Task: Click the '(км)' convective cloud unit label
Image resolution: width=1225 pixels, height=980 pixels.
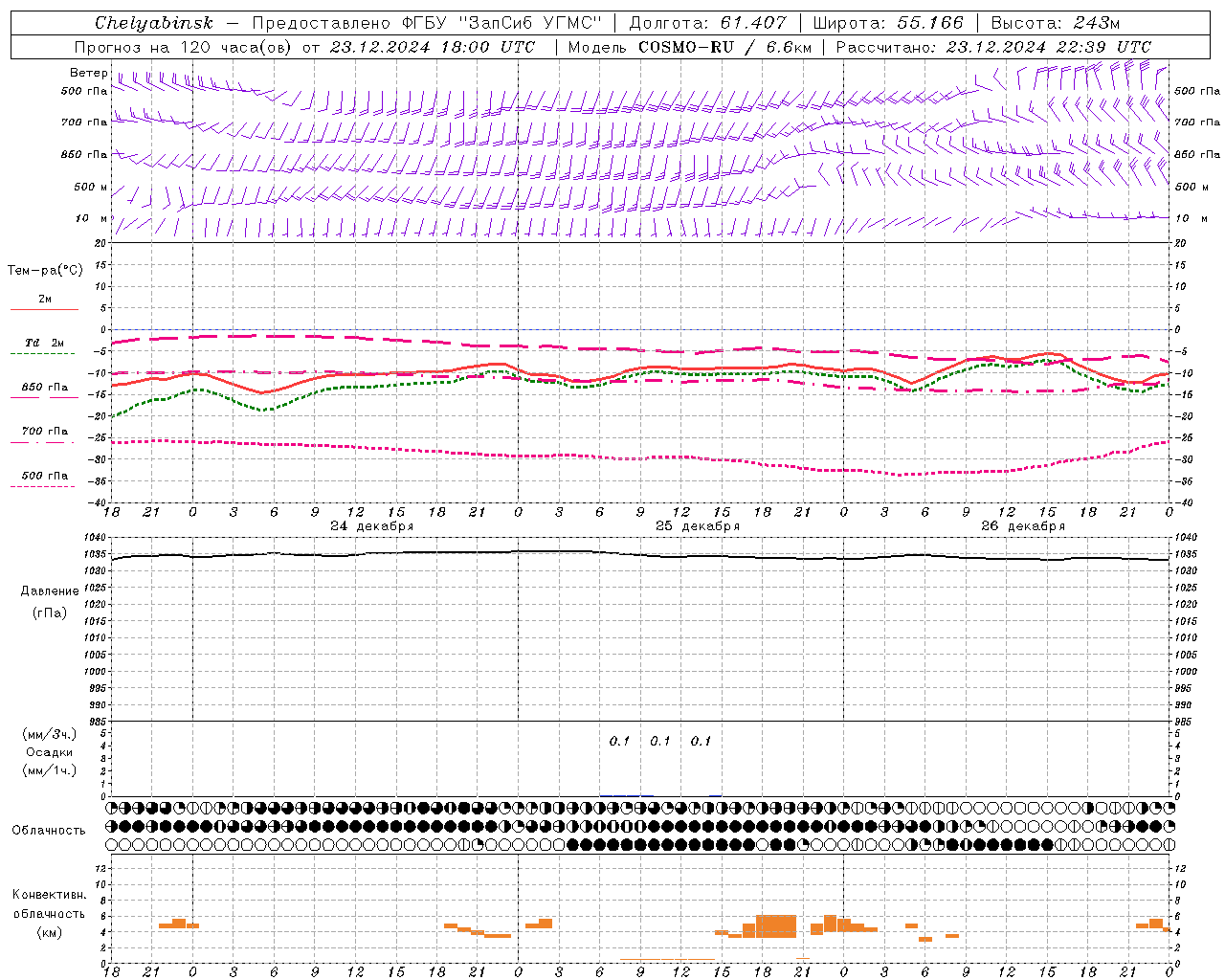Action: click(x=50, y=932)
